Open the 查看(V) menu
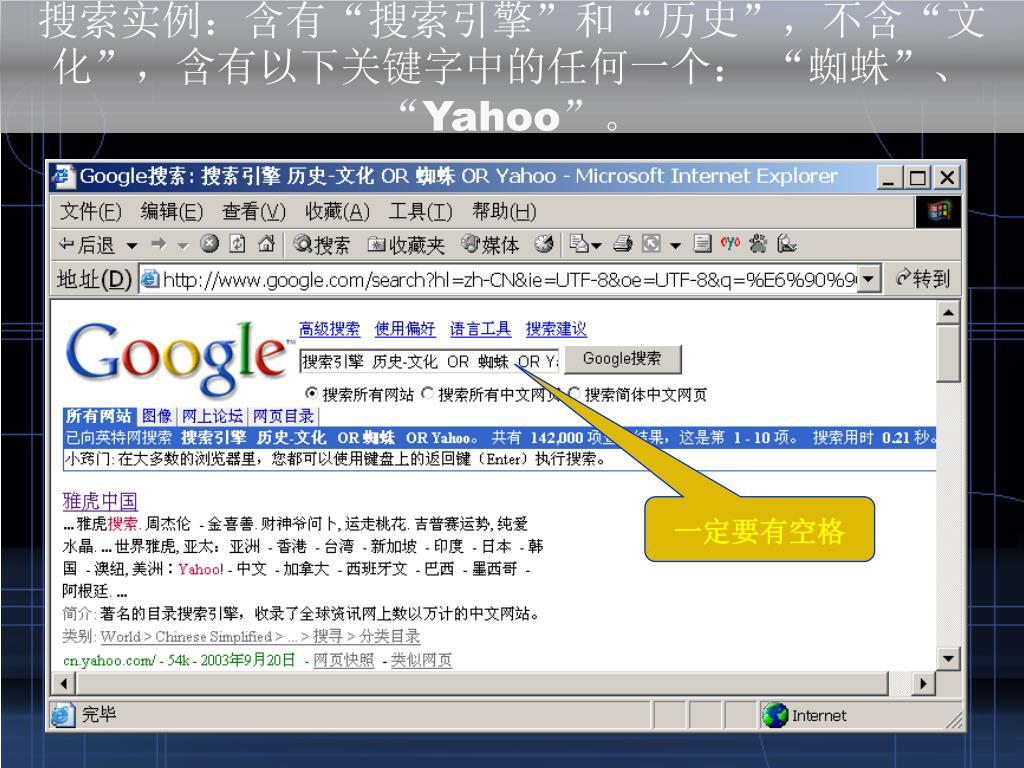Viewport: 1024px width, 768px height. 254,211
